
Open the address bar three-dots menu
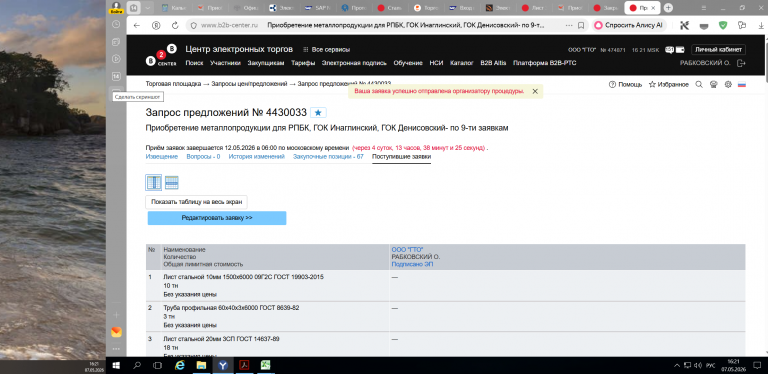tap(569, 25)
